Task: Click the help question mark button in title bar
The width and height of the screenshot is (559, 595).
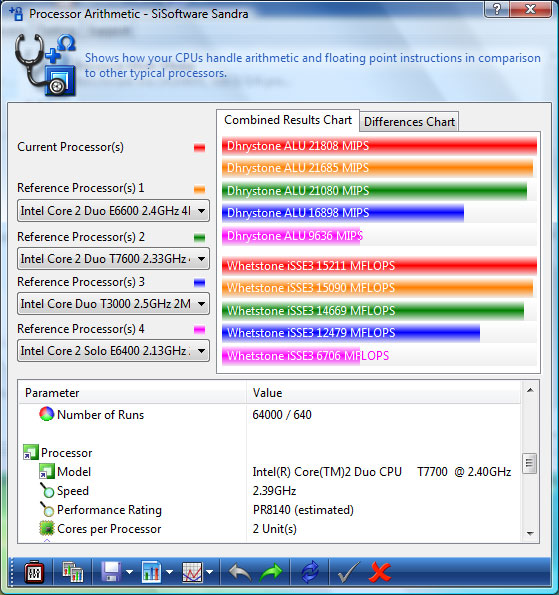Action: 497,9
